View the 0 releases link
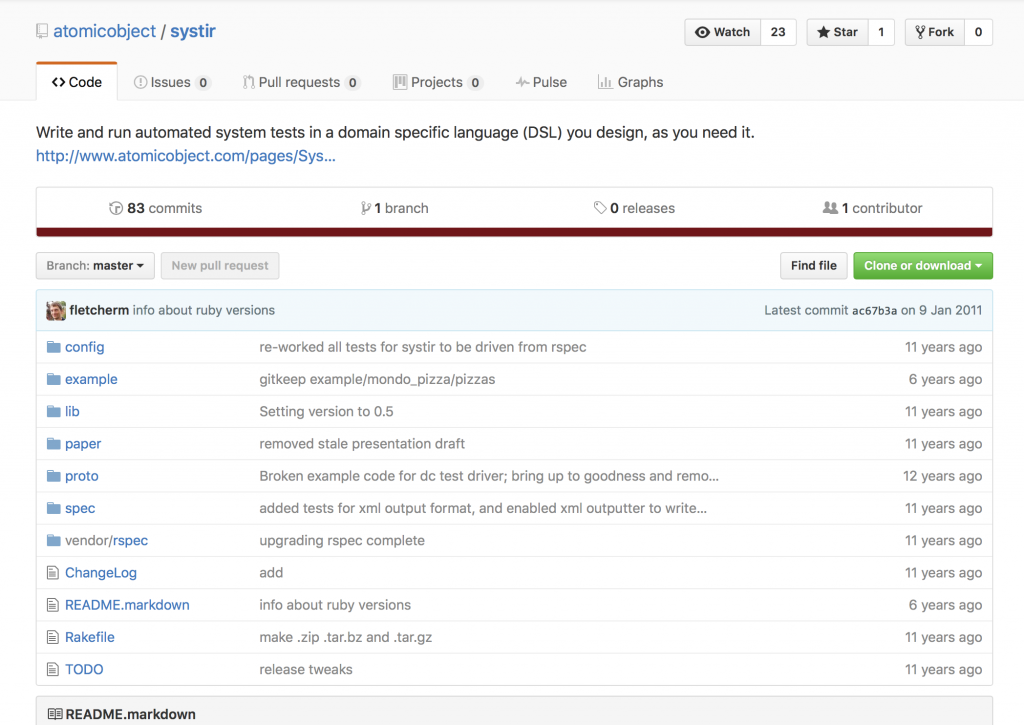 click(x=634, y=208)
